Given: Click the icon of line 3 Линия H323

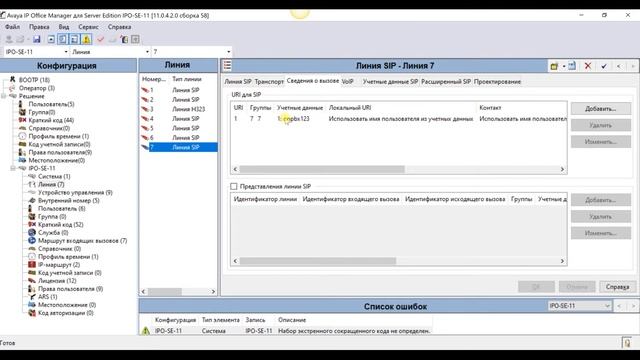Looking at the screenshot, I should tap(145, 109).
